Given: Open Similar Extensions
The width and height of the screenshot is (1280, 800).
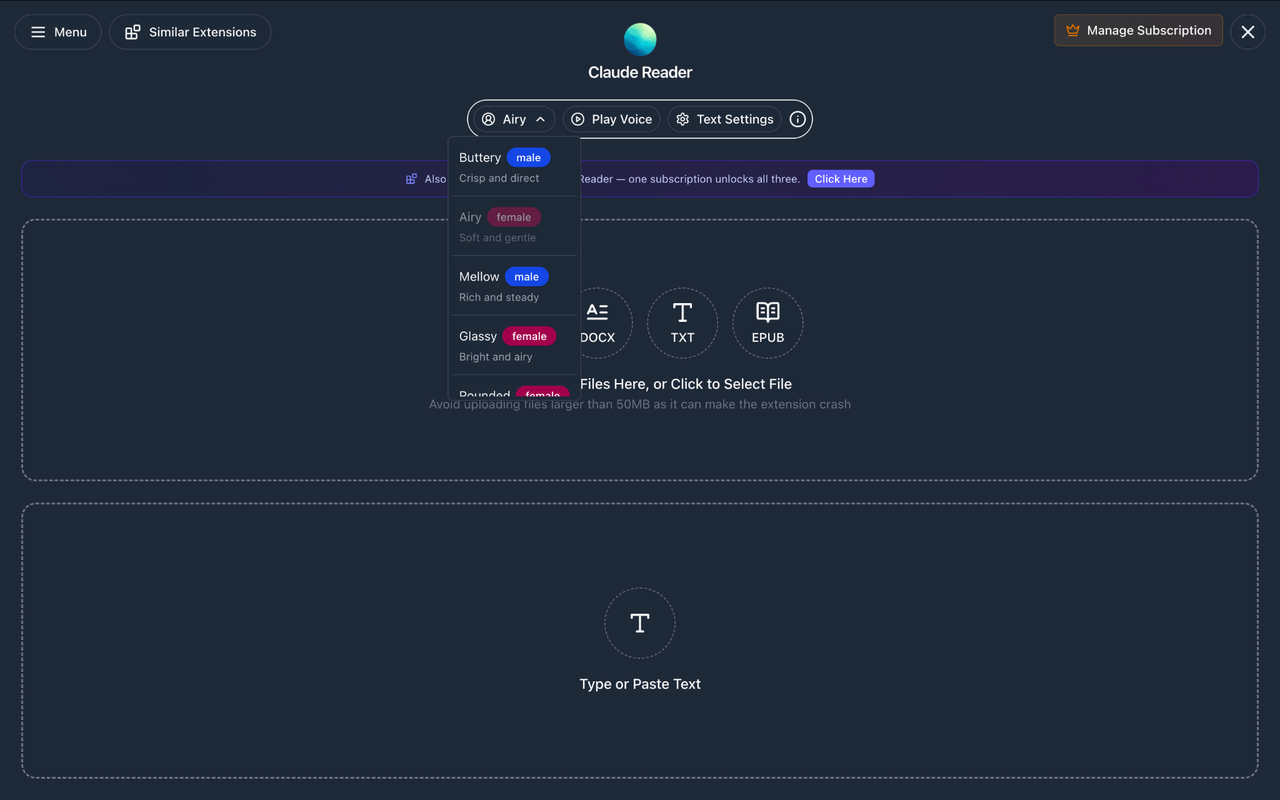Looking at the screenshot, I should coord(190,32).
